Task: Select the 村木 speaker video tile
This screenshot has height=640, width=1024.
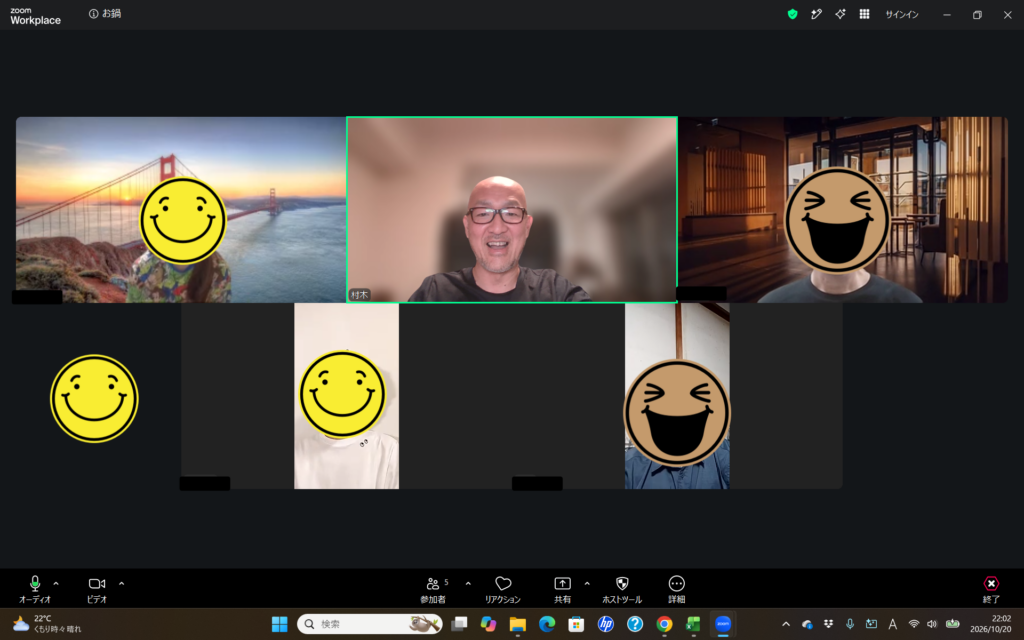Action: 511,210
